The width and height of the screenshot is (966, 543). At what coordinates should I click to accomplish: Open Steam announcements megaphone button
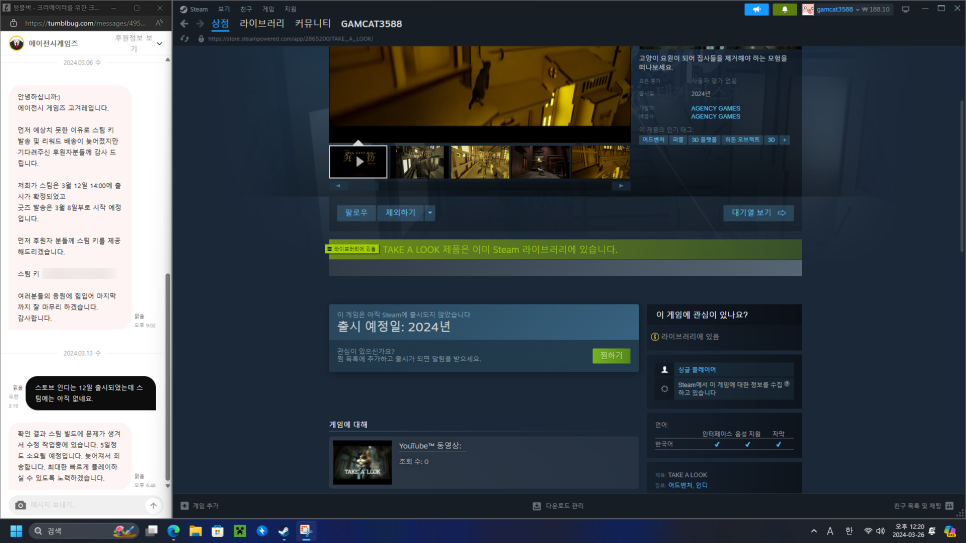click(x=756, y=9)
